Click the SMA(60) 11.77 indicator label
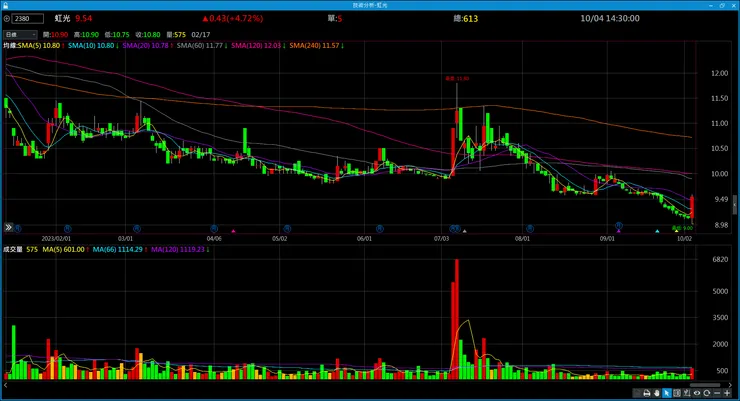This screenshot has width=740, height=401. point(202,46)
